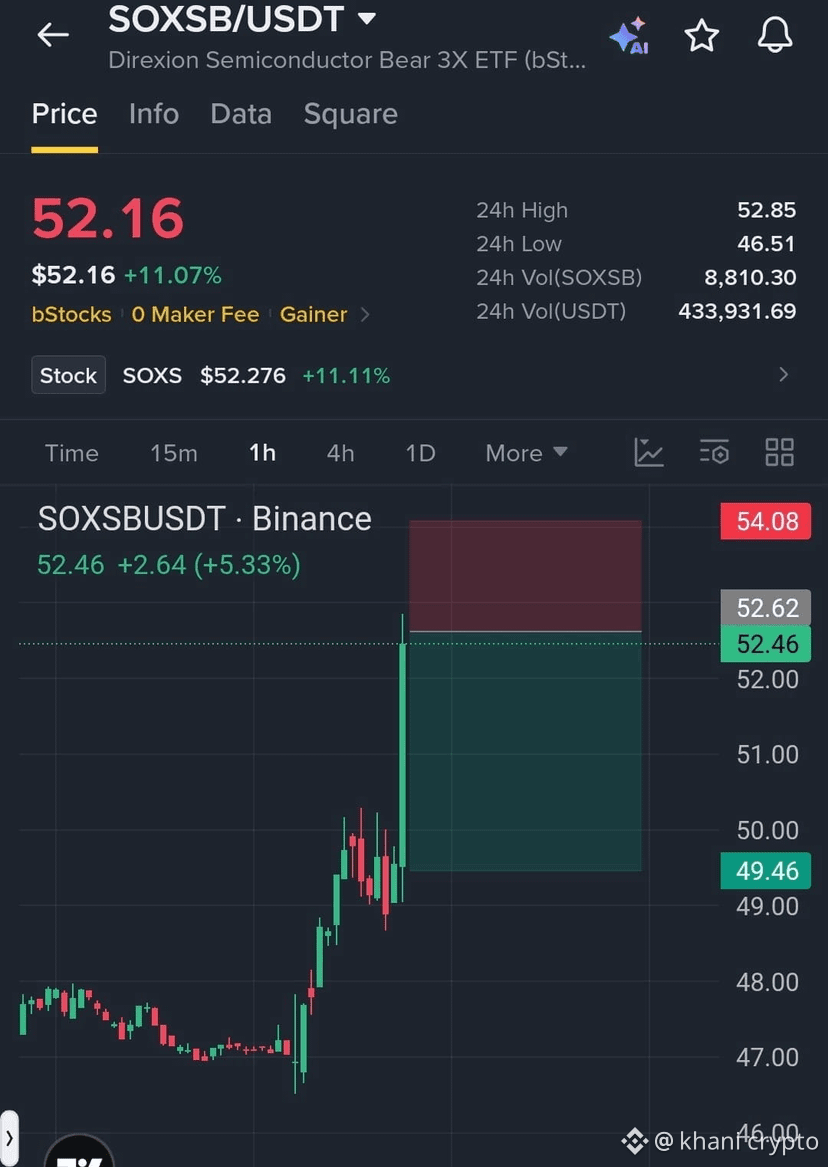Tap the 52.00 price axis label
Image resolution: width=828 pixels, height=1167 pixels.
(x=767, y=679)
